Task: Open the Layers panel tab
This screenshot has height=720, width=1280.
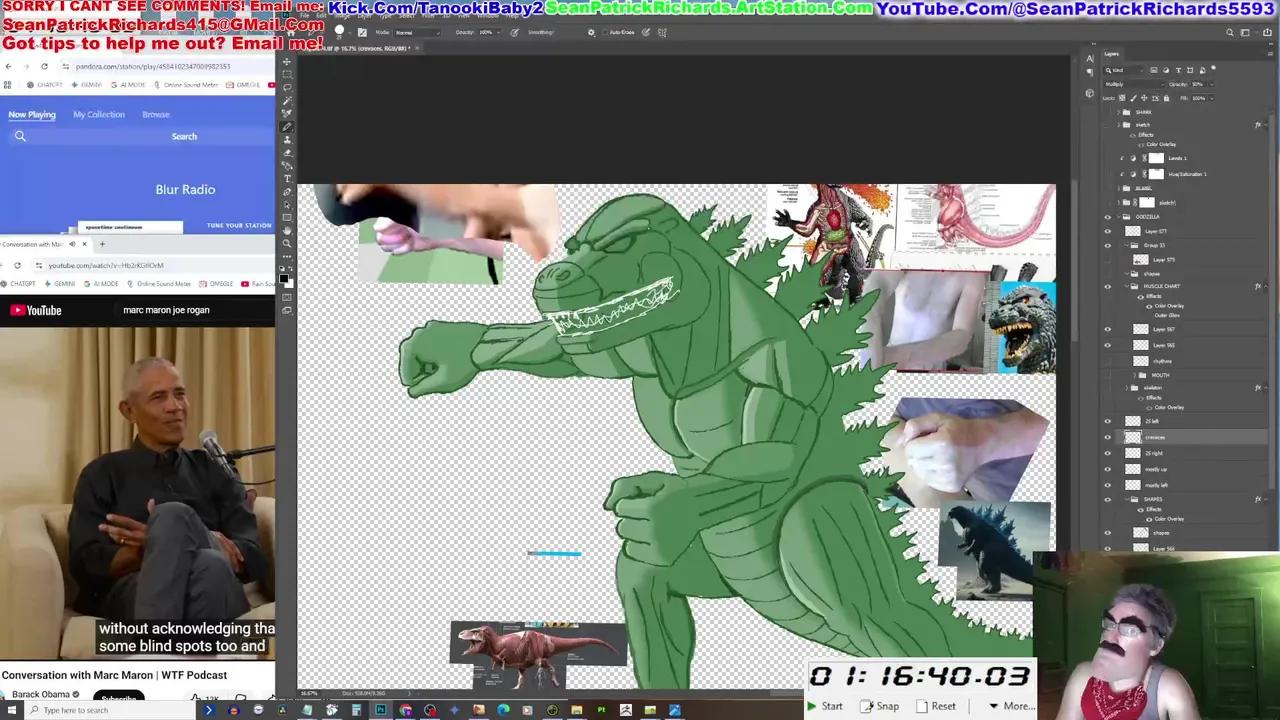Action: (x=1111, y=54)
